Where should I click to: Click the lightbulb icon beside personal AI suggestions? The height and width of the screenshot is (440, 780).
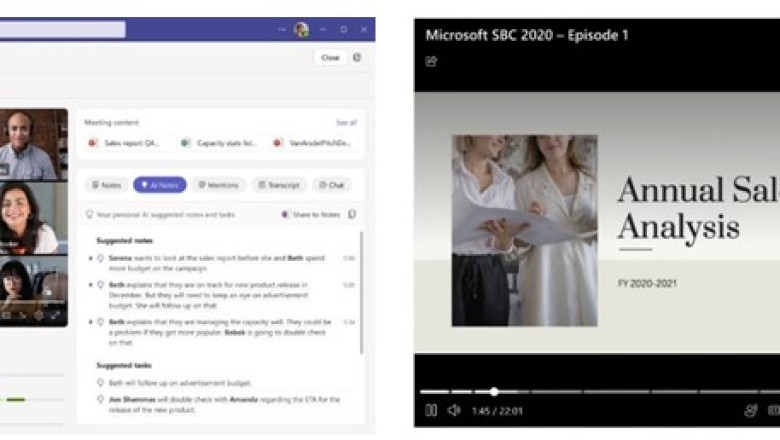pos(90,214)
